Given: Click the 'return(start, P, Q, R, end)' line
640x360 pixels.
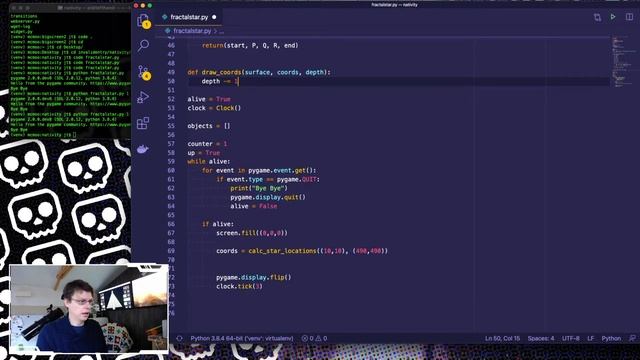Looking at the screenshot, I should pyautogui.click(x=250, y=46).
